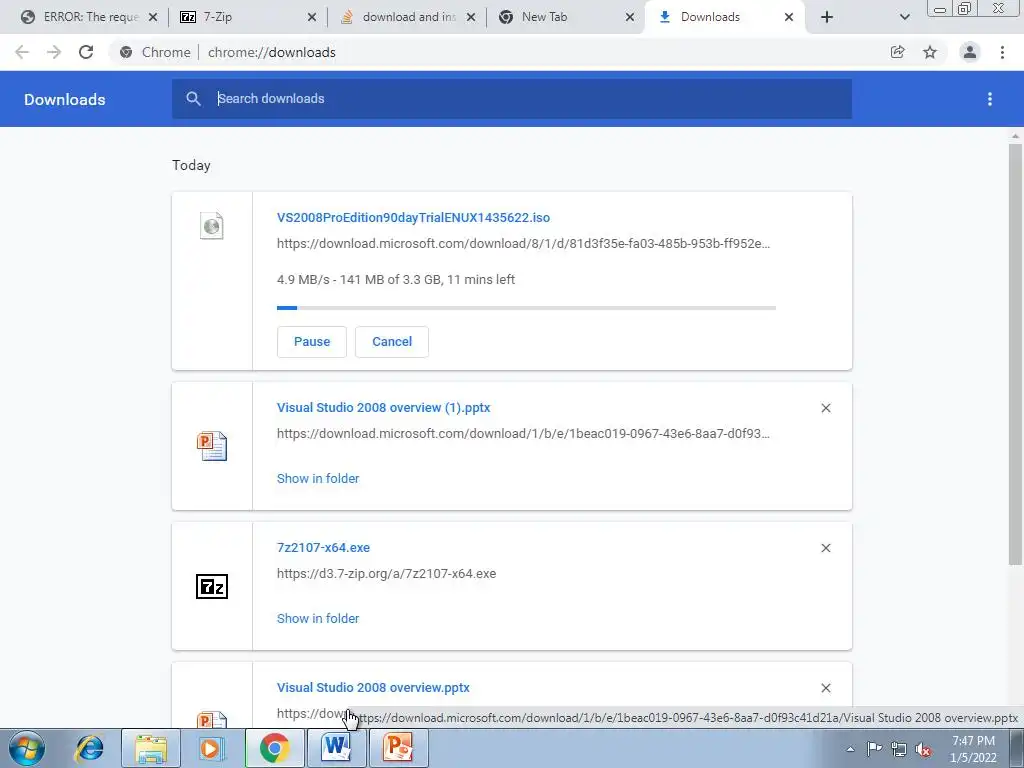Cancel the ISO download
Viewport: 1024px width, 768px height.
(x=392, y=342)
